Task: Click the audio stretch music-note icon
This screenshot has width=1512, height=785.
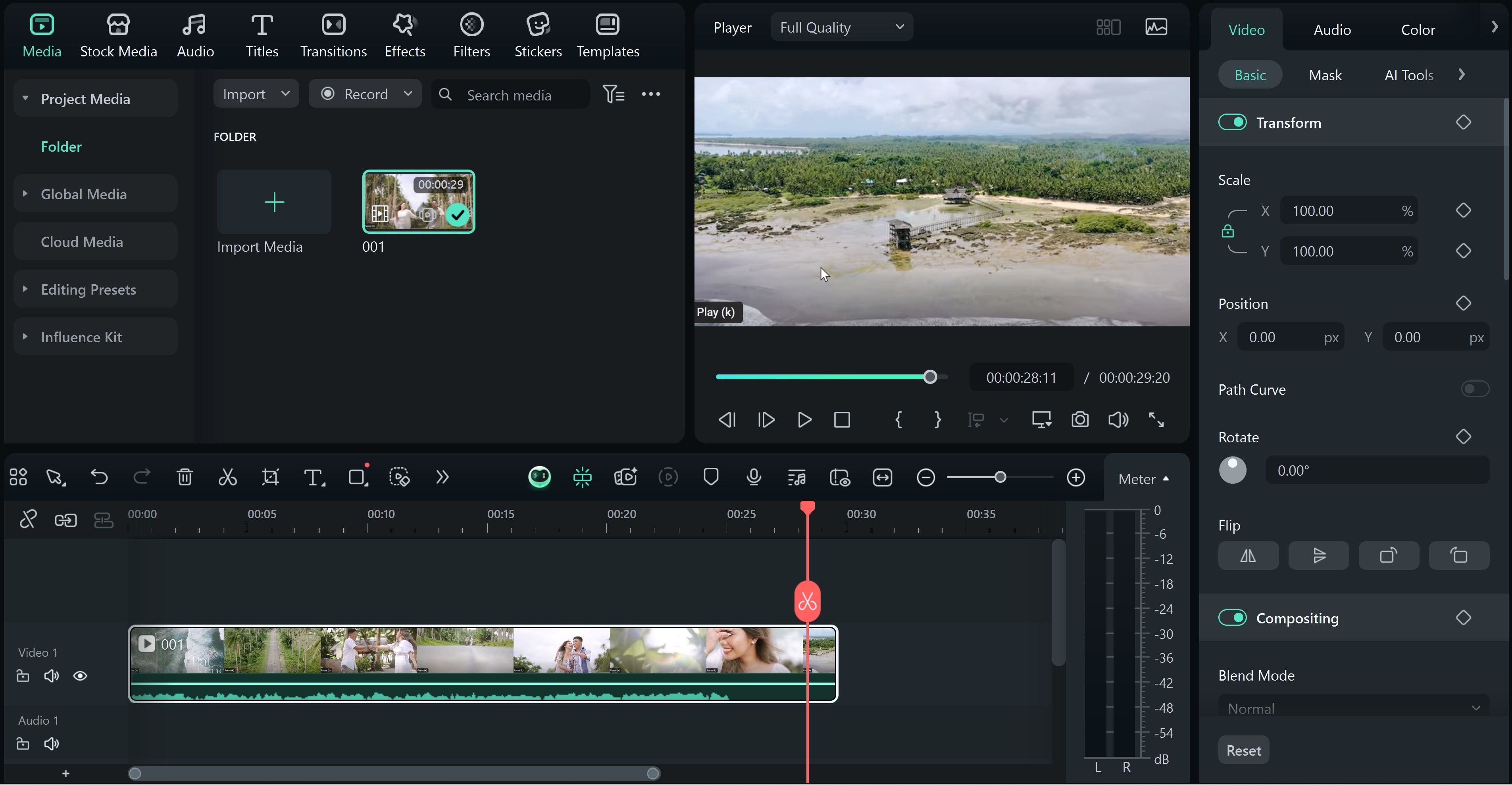Action: pyautogui.click(x=796, y=477)
